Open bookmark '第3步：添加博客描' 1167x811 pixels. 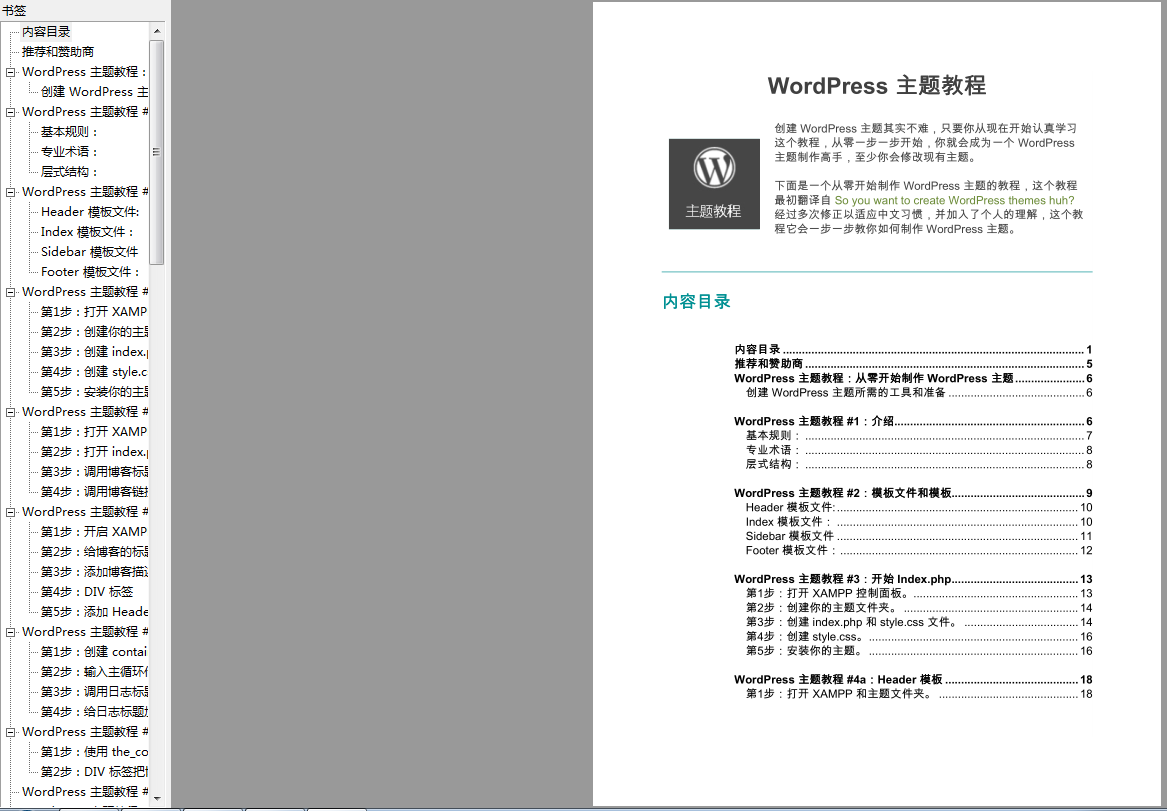click(x=95, y=572)
